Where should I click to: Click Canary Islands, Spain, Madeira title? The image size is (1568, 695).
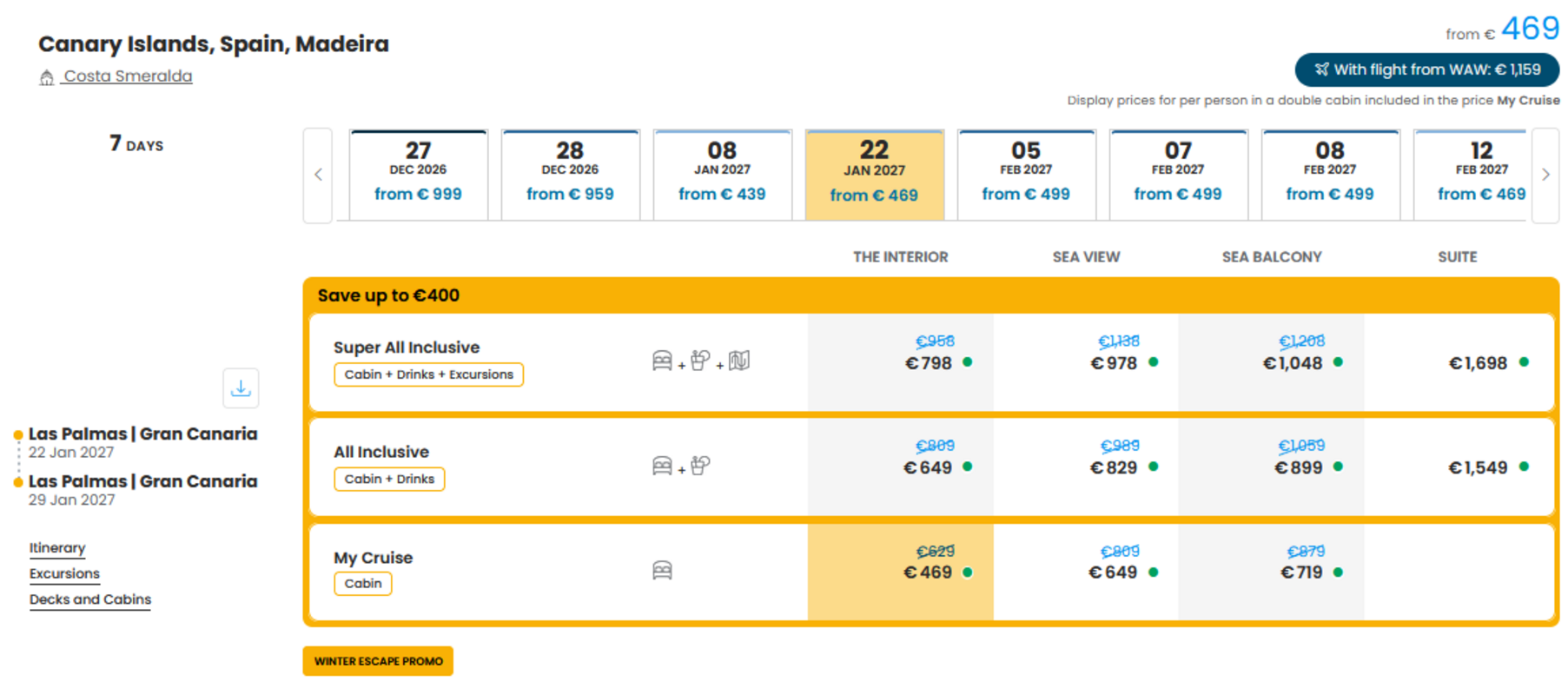[x=214, y=44]
